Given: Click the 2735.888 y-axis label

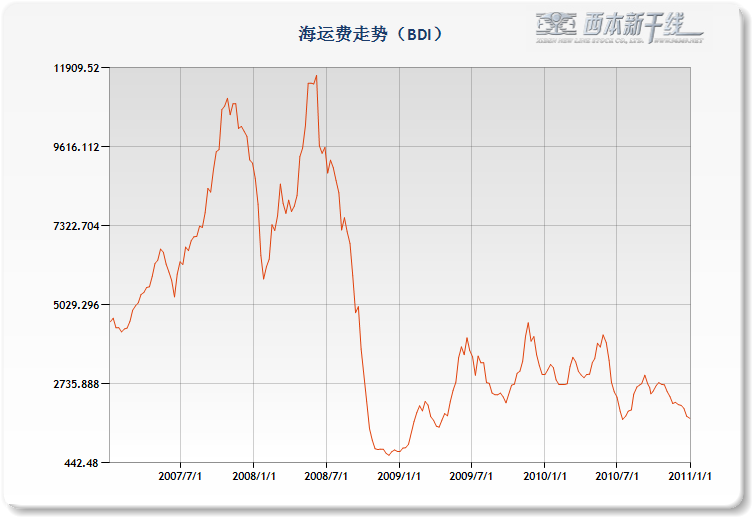Looking at the screenshot, I should tap(78, 384).
